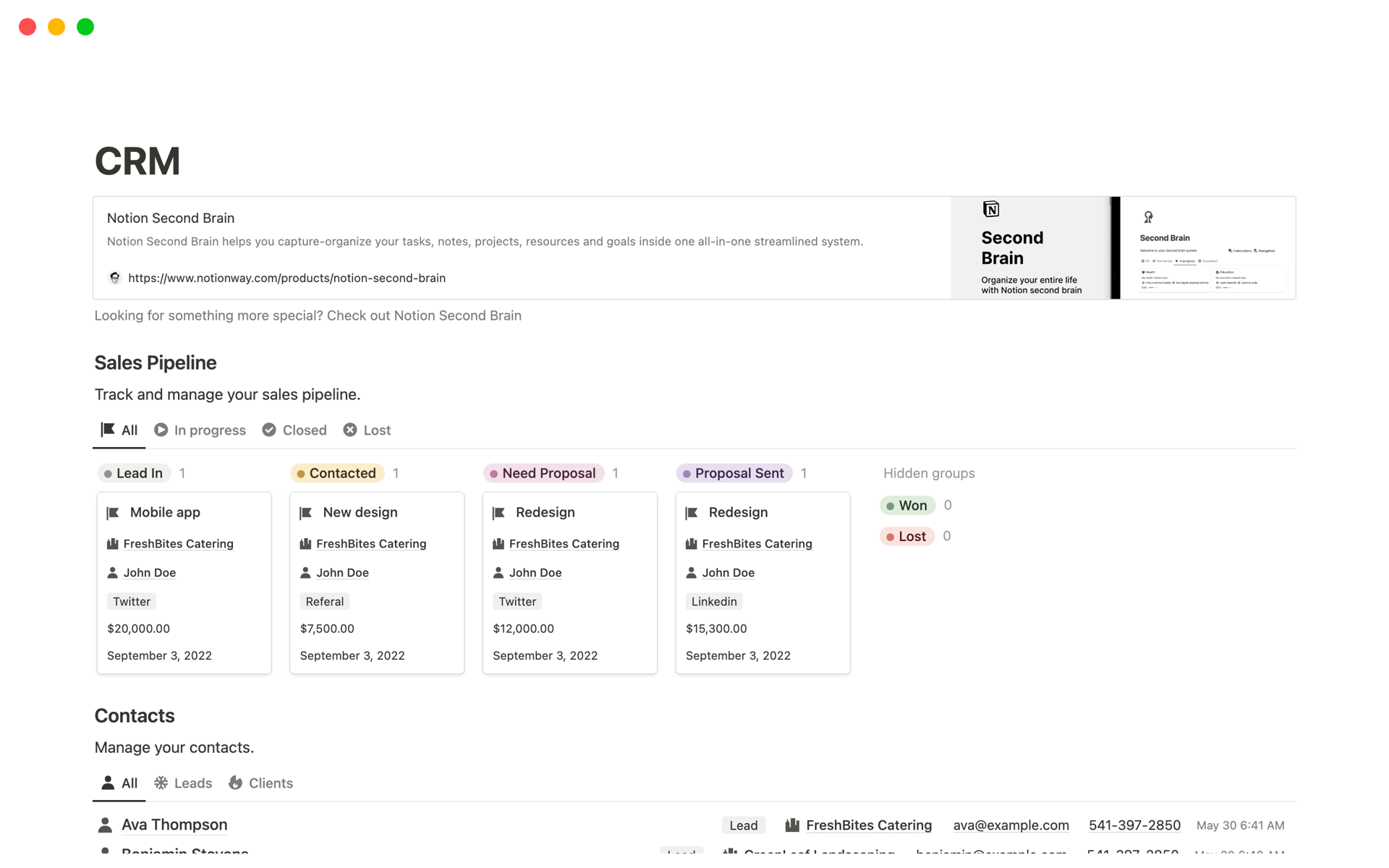Click the Won hidden group icon
The height and width of the screenshot is (868, 1389).
coord(890,505)
